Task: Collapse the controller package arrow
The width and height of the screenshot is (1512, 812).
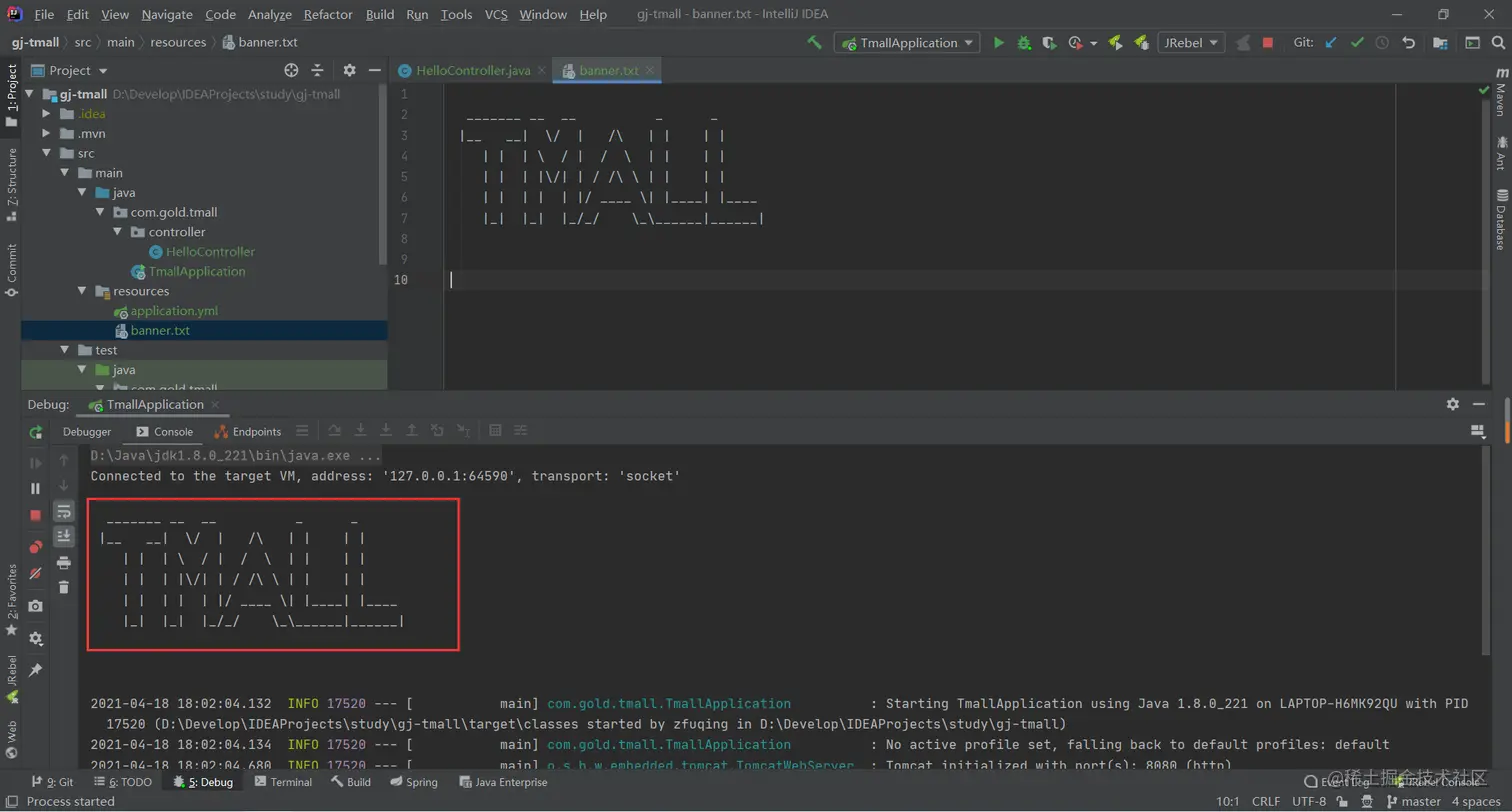Action: point(118,232)
